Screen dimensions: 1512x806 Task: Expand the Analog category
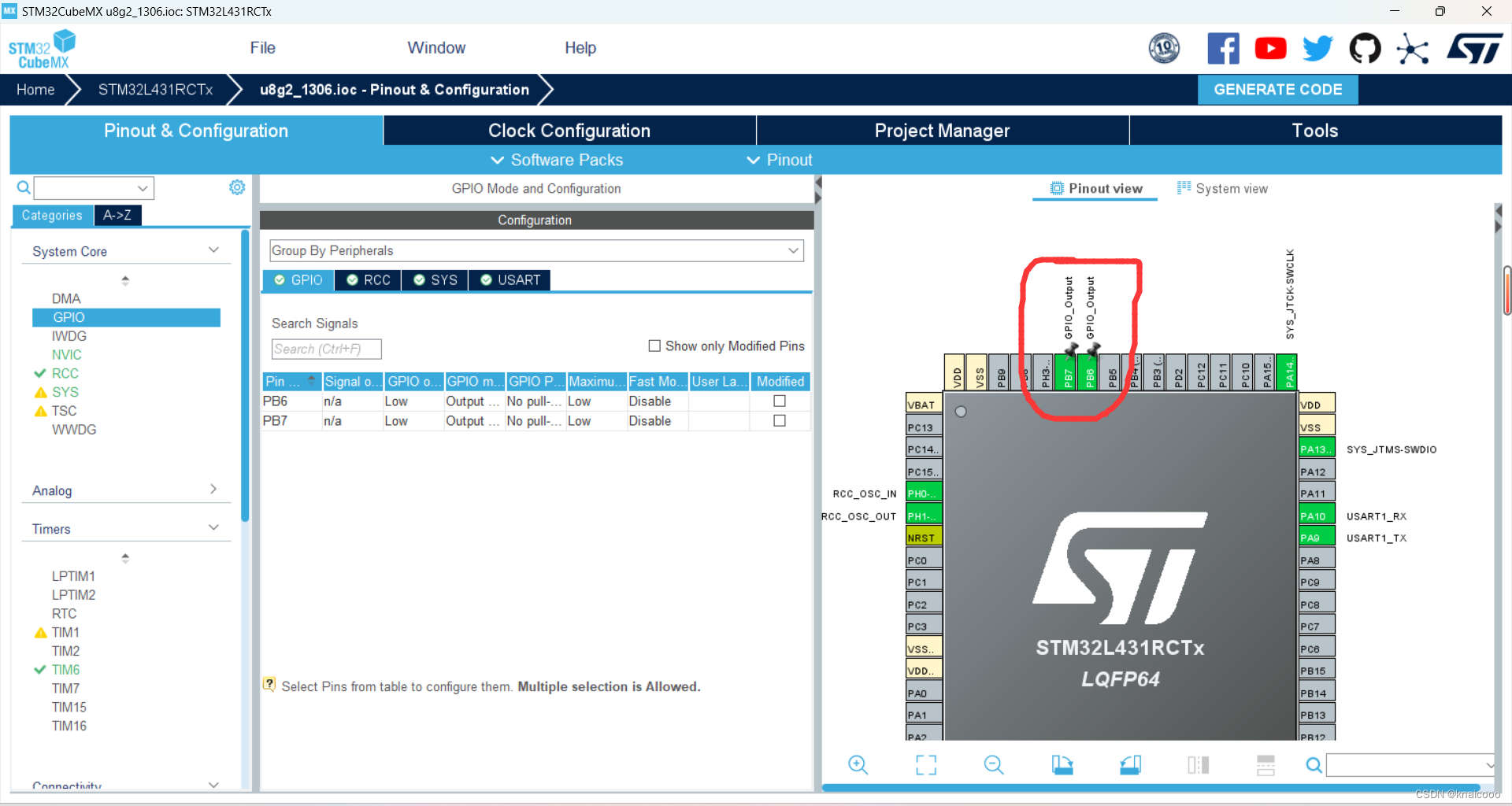213,489
